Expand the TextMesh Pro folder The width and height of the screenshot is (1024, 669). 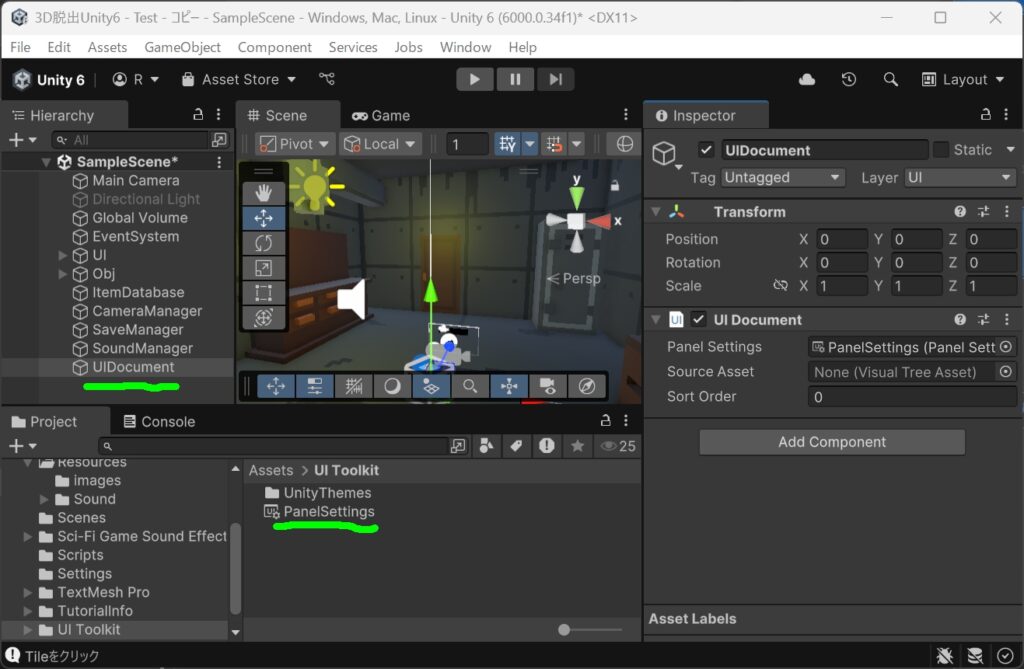[27, 593]
